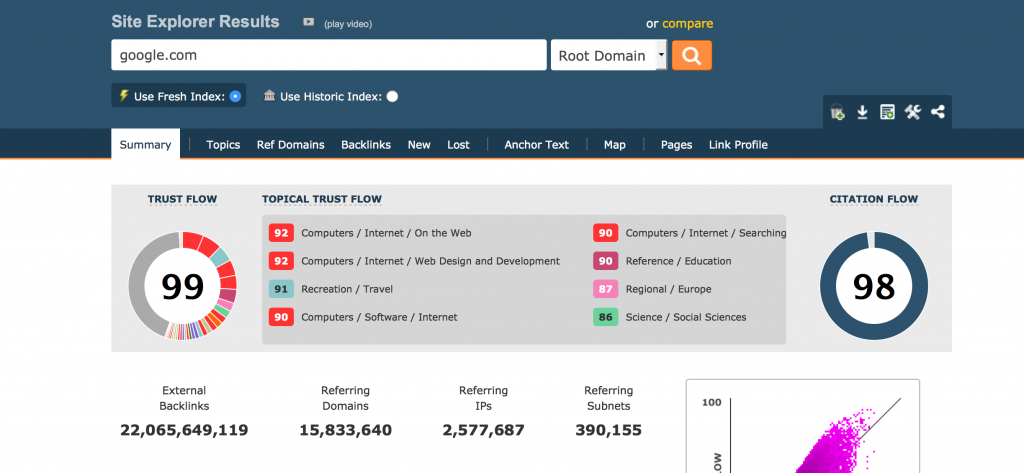Click the 90 Internet Searching badge
This screenshot has height=473, width=1024.
pos(605,233)
